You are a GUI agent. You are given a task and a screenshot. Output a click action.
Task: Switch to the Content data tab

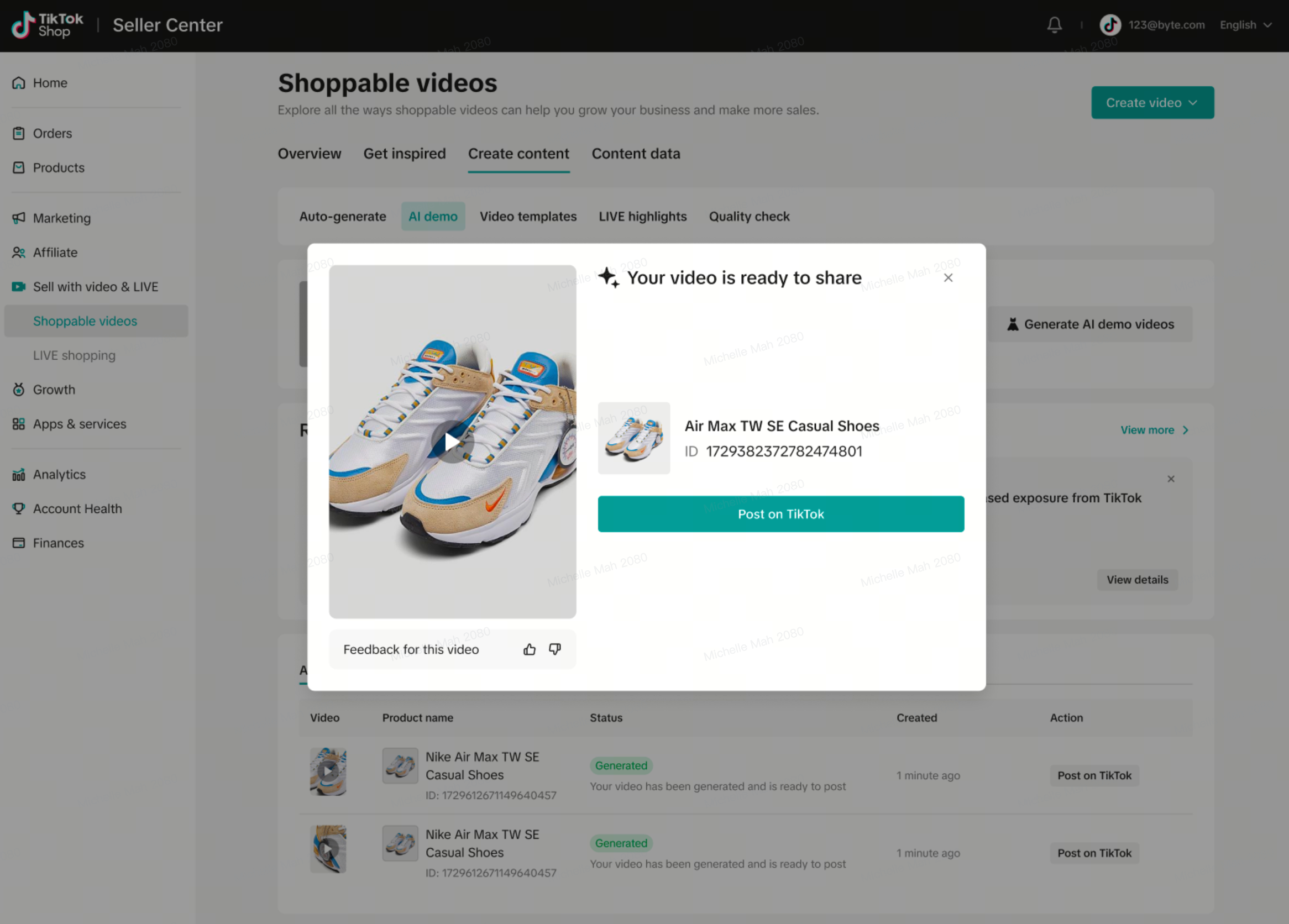636,154
